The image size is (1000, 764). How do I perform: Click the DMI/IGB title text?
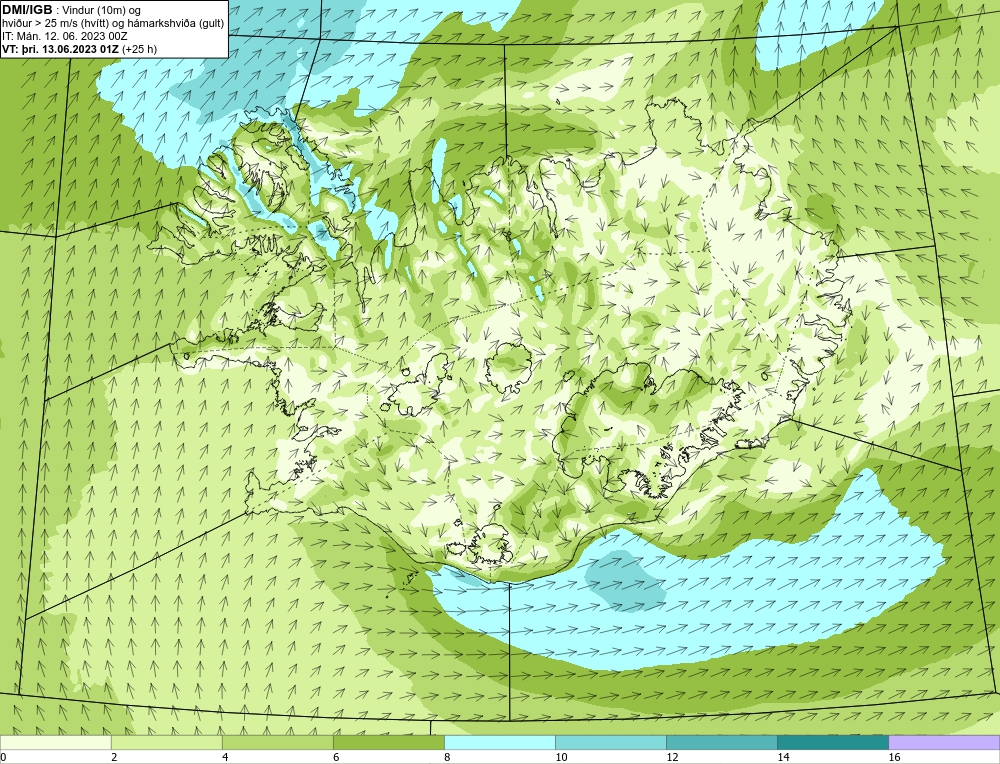[27, 10]
